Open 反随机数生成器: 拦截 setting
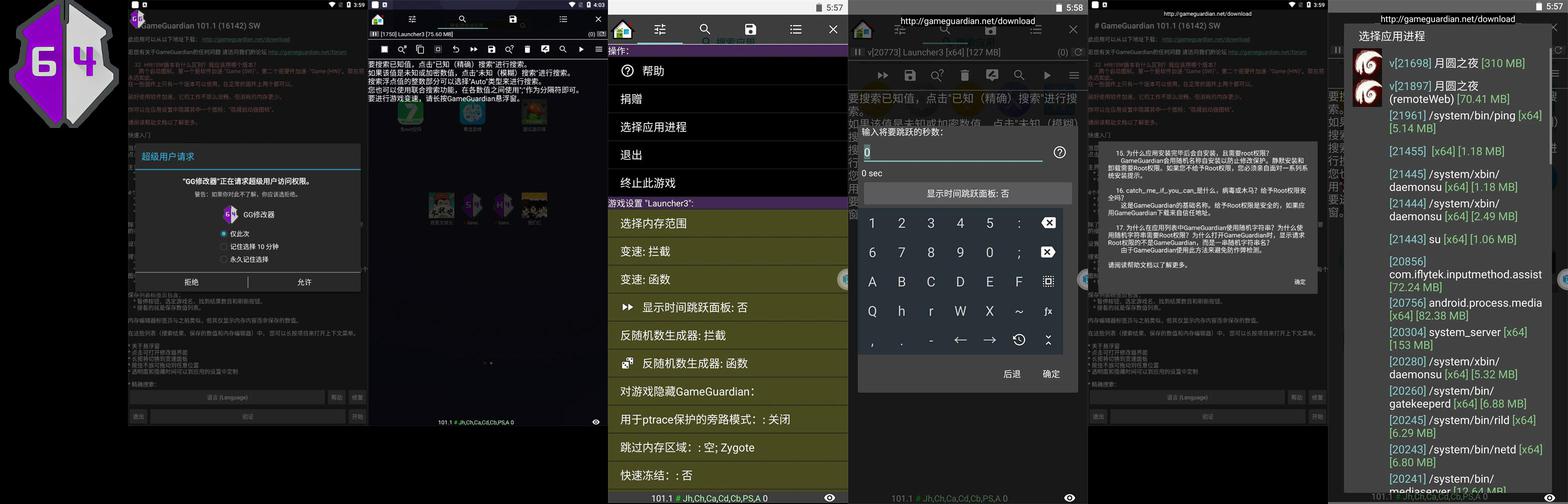 [x=728, y=335]
